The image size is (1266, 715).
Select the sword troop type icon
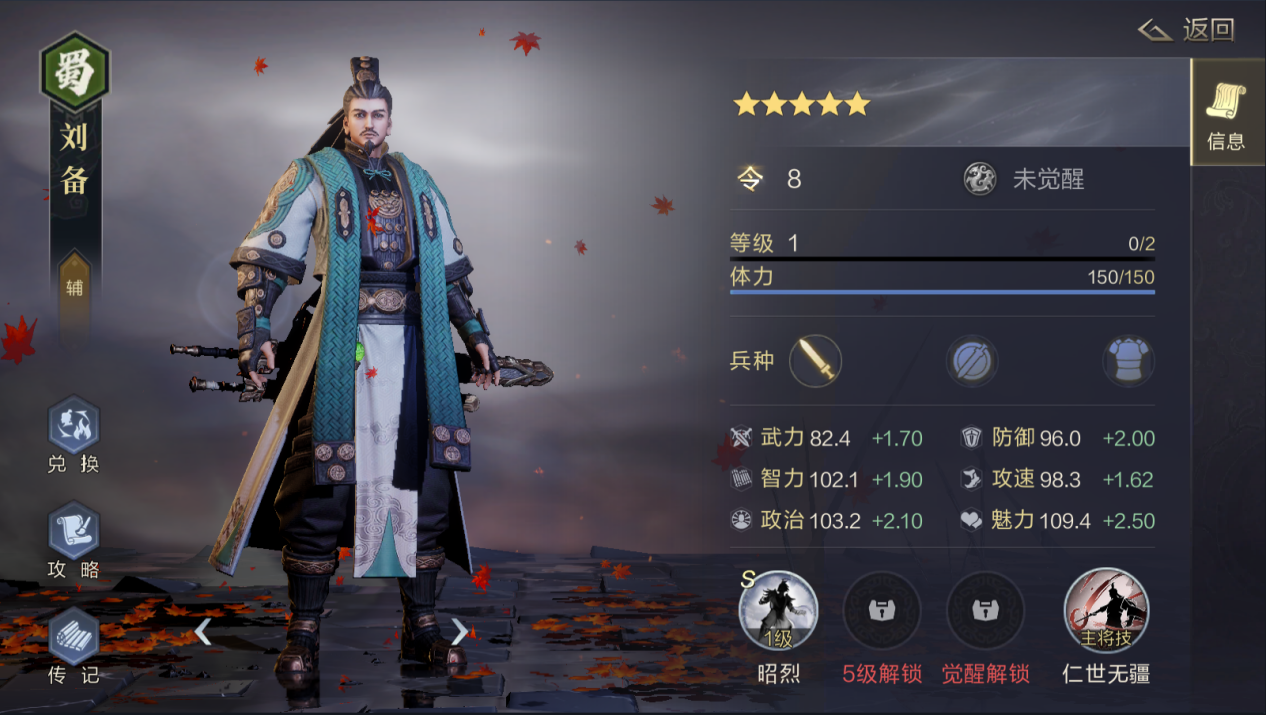pyautogui.click(x=815, y=361)
